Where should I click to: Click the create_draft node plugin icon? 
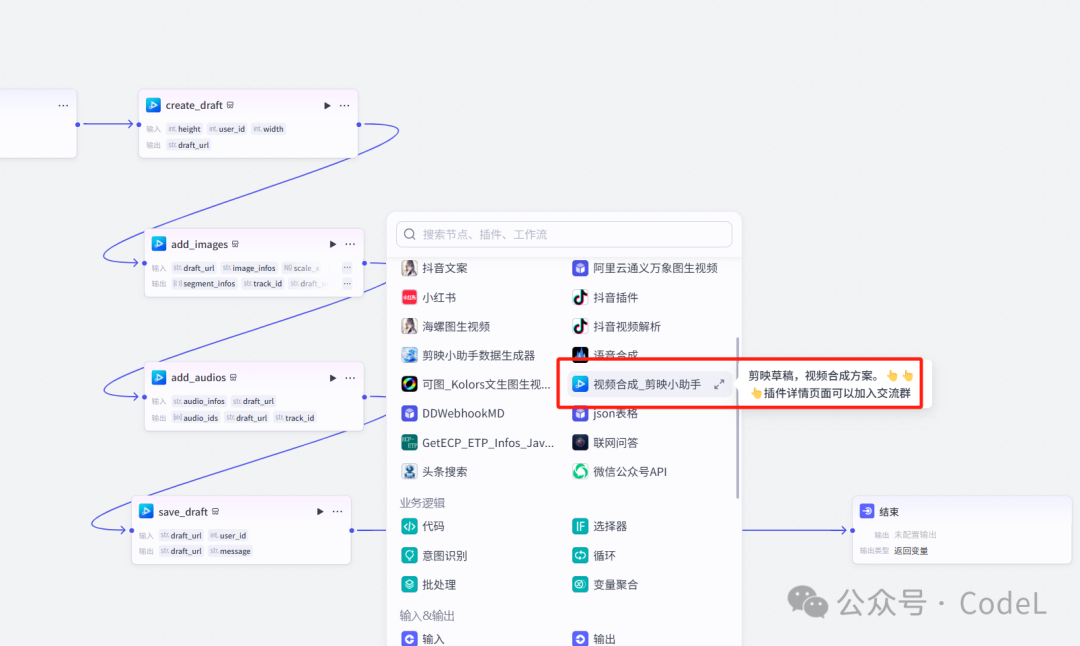[153, 105]
